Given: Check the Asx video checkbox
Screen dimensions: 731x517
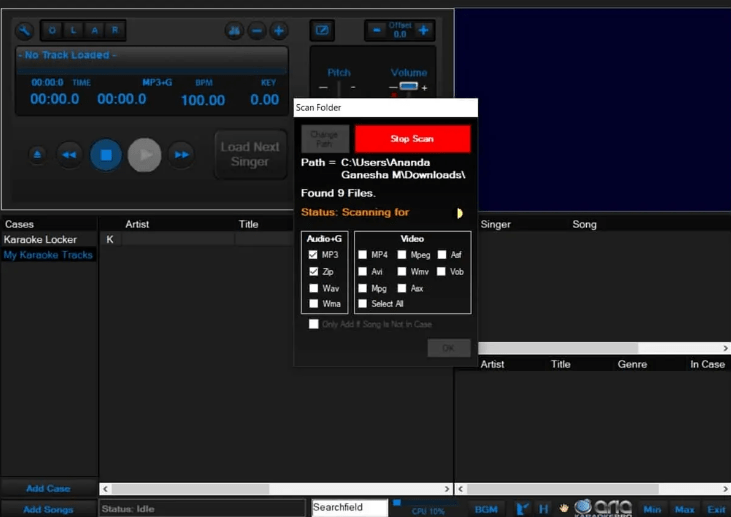Looking at the screenshot, I should 401,289.
